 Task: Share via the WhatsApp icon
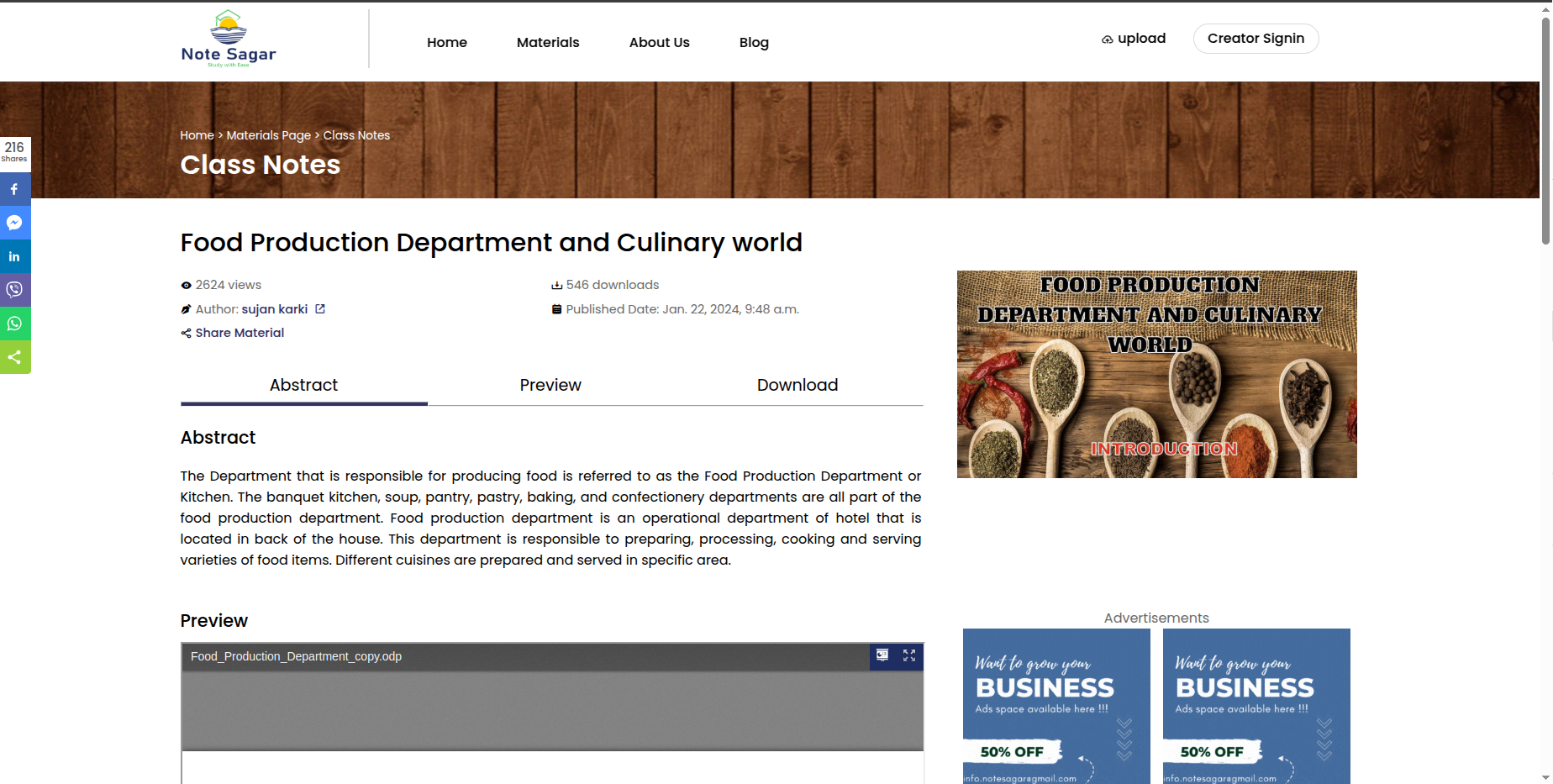pos(14,324)
